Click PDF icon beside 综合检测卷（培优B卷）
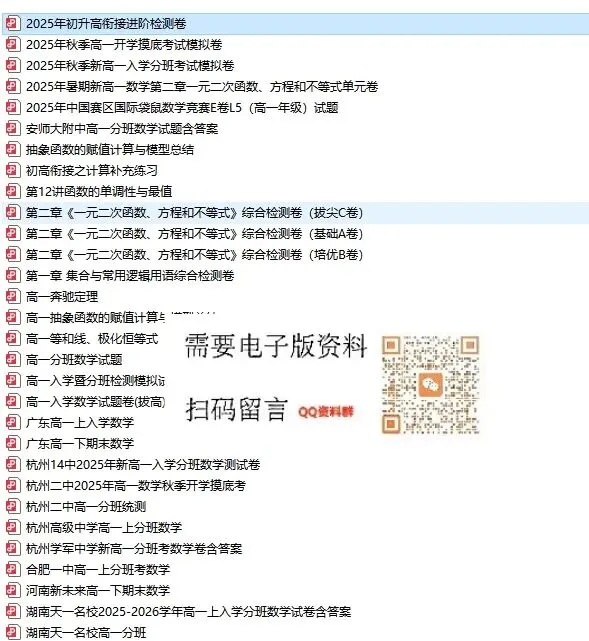 coord(13,254)
